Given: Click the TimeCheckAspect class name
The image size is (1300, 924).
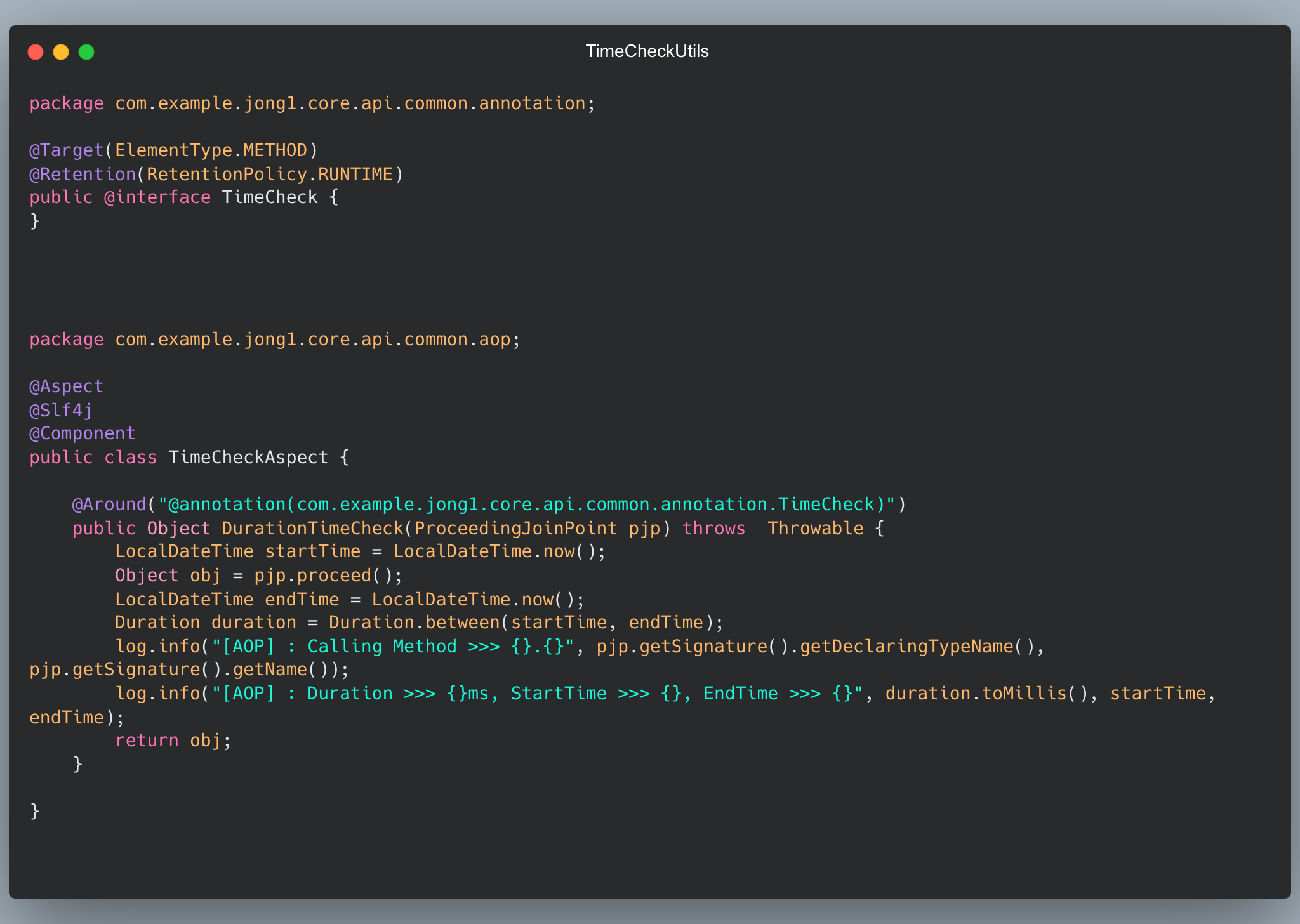Looking at the screenshot, I should tap(248, 458).
